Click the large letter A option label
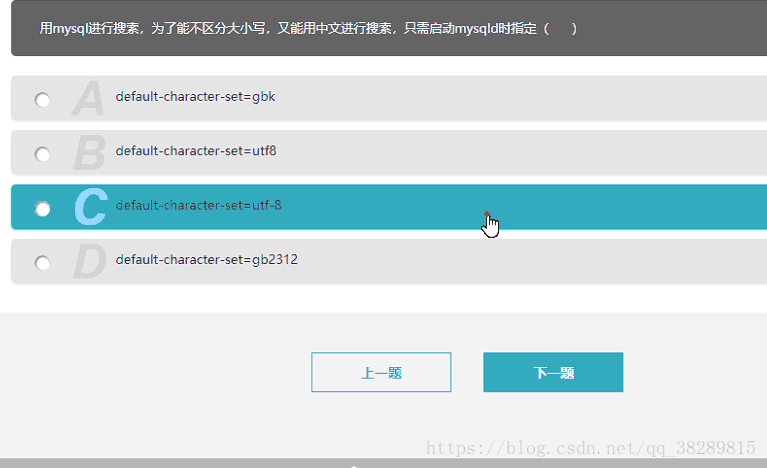The width and height of the screenshot is (767, 468). pyautogui.click(x=88, y=98)
